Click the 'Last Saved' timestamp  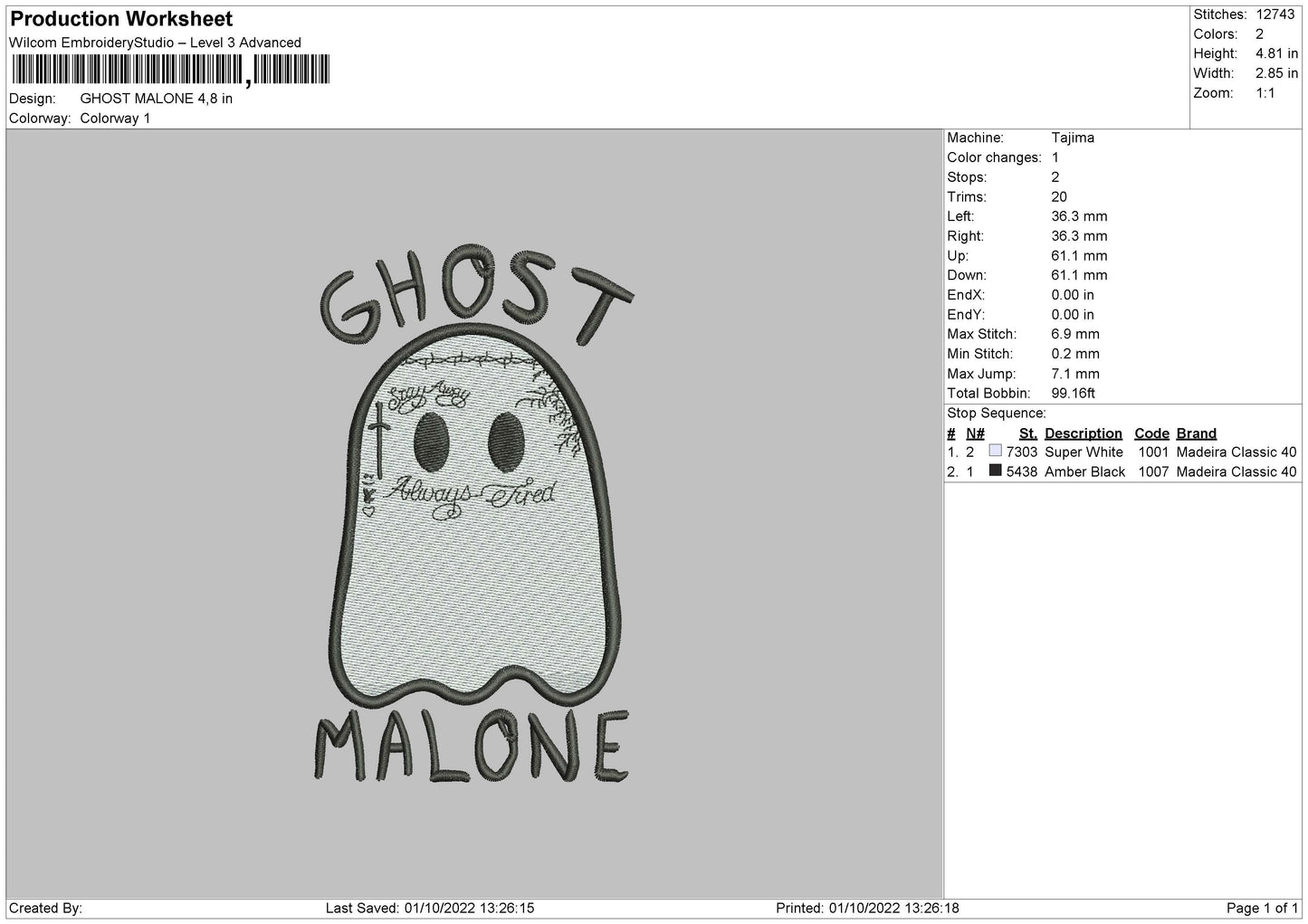[429, 908]
